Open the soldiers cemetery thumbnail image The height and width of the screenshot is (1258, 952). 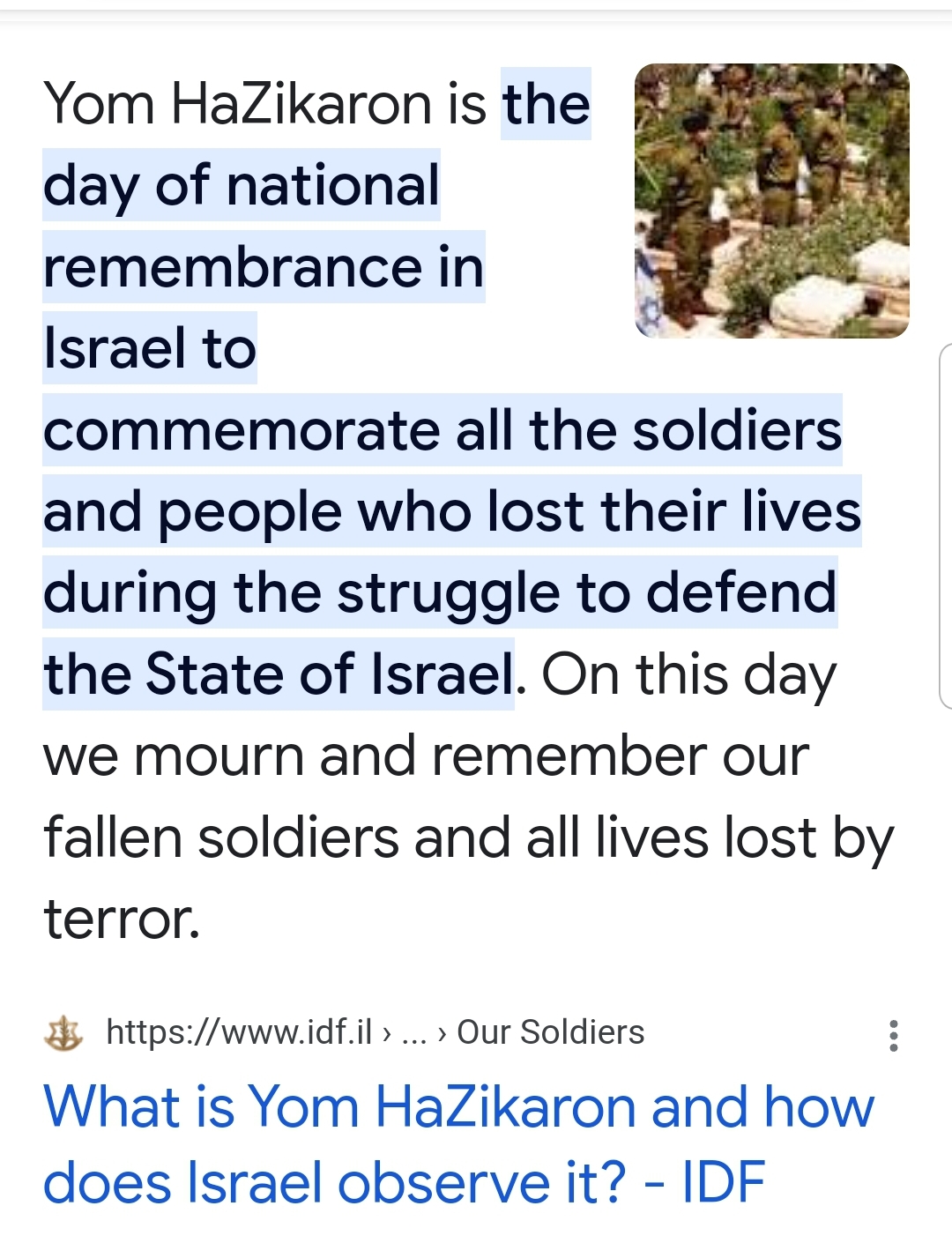771,201
